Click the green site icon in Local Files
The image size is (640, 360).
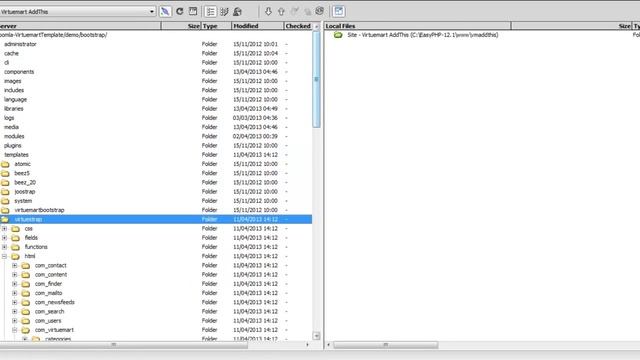pyautogui.click(x=338, y=35)
